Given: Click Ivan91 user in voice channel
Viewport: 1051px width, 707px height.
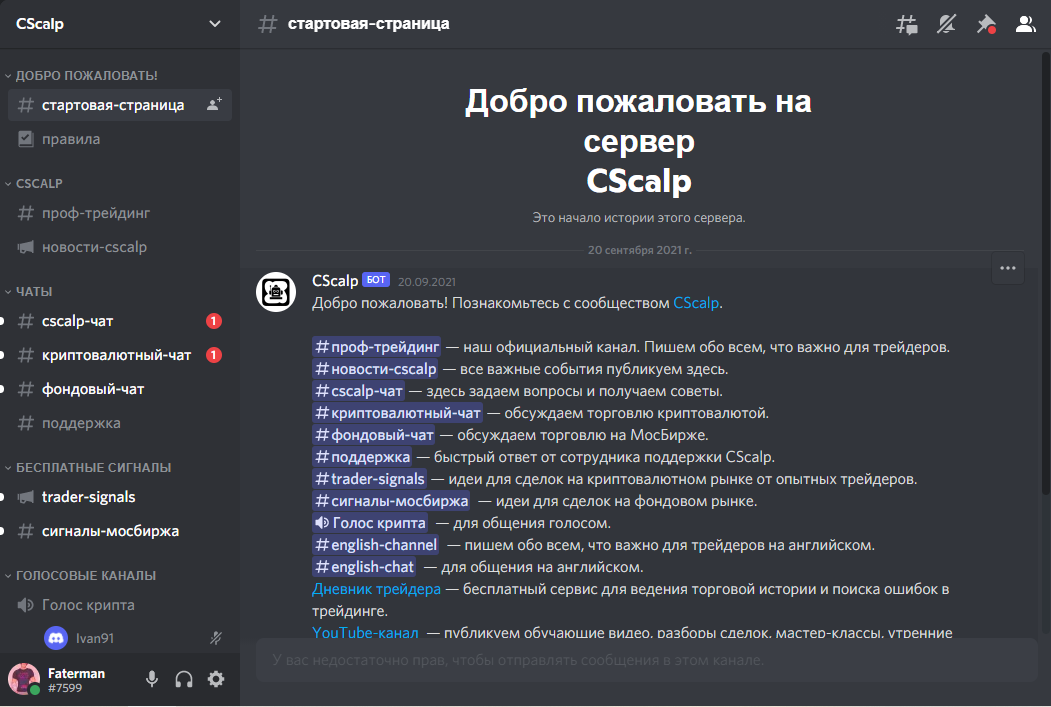Looking at the screenshot, I should point(132,638).
